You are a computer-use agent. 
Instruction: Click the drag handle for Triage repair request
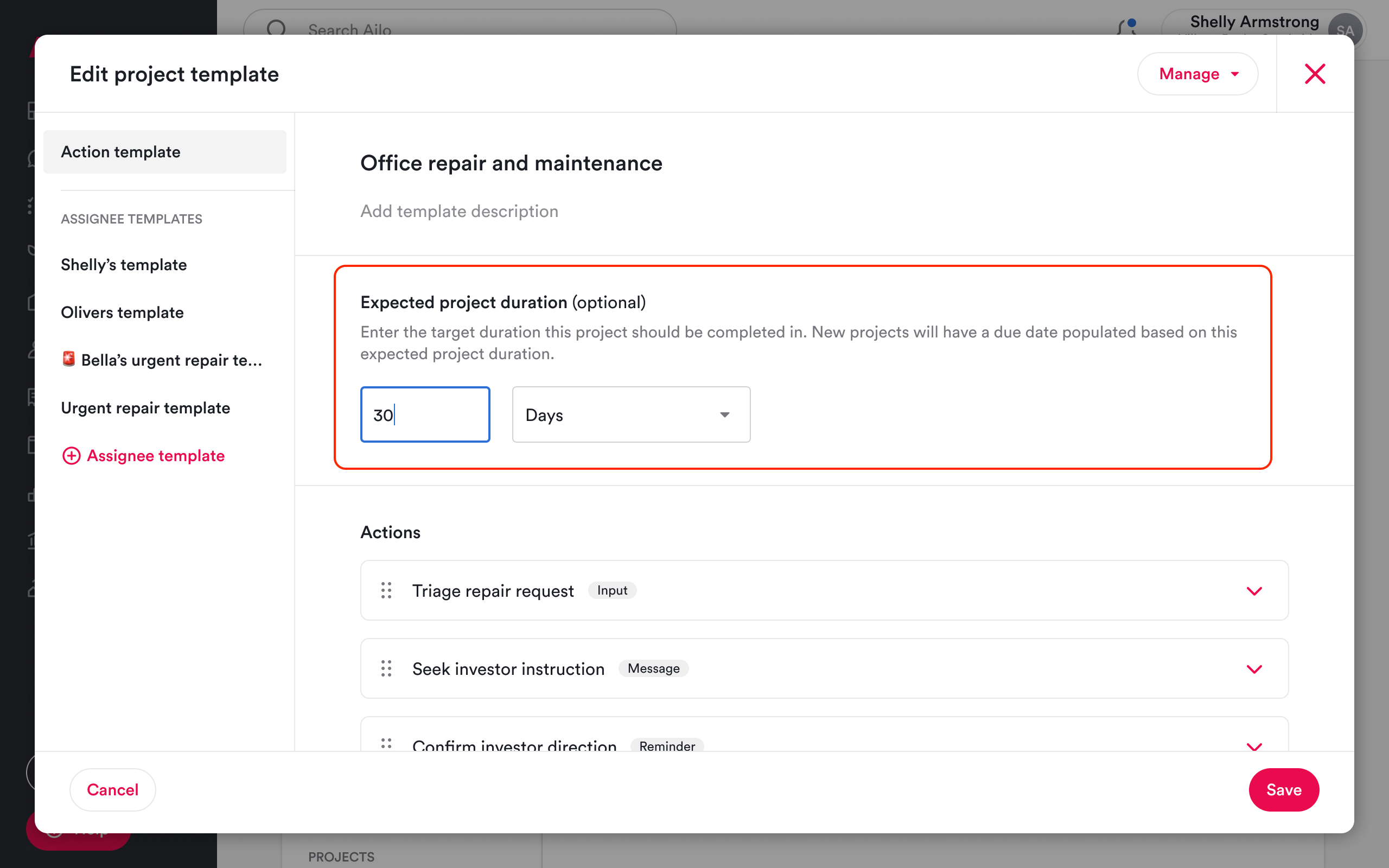[x=386, y=590]
